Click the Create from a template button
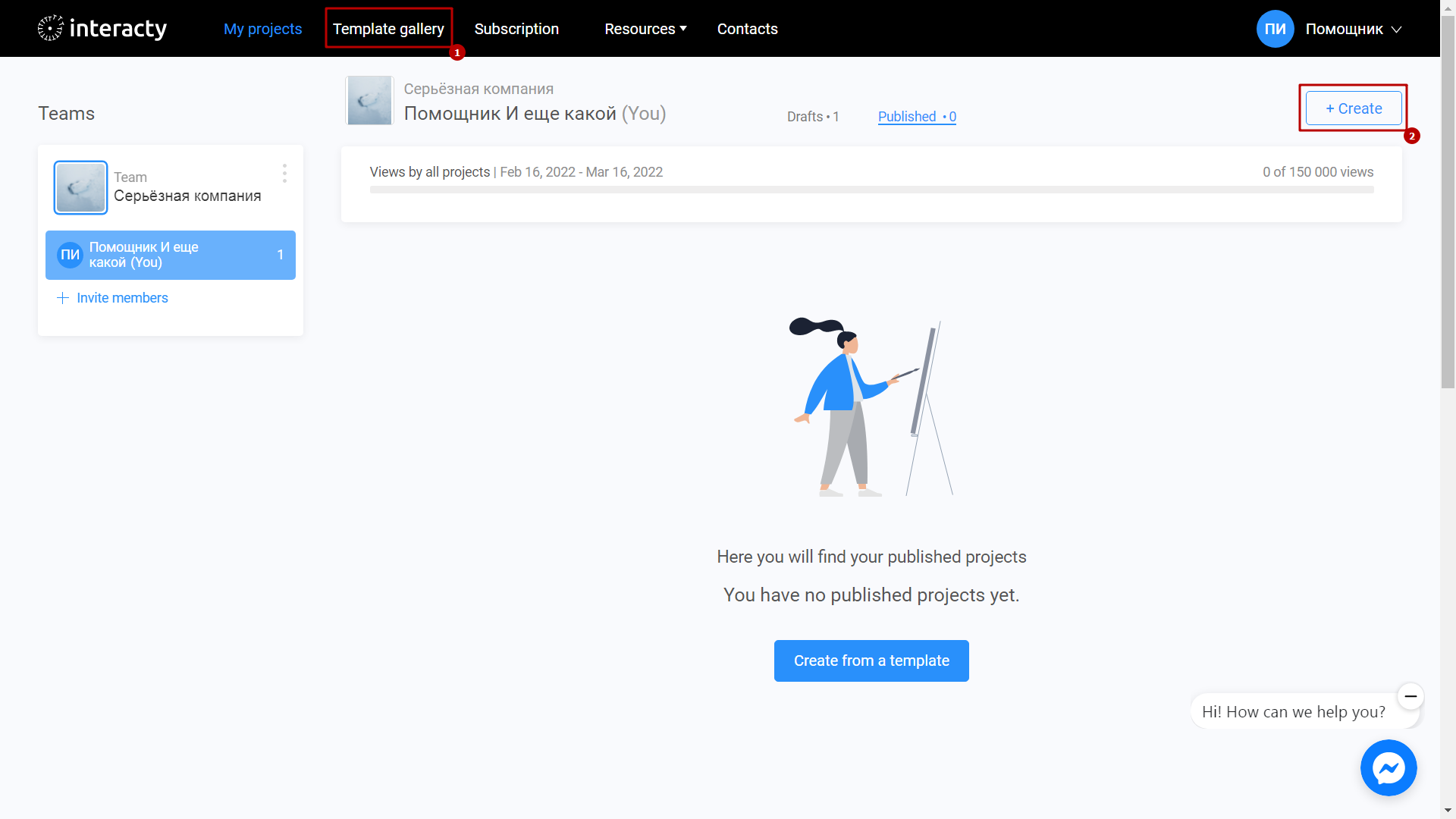Screen dimensions: 1456x819 [871, 660]
